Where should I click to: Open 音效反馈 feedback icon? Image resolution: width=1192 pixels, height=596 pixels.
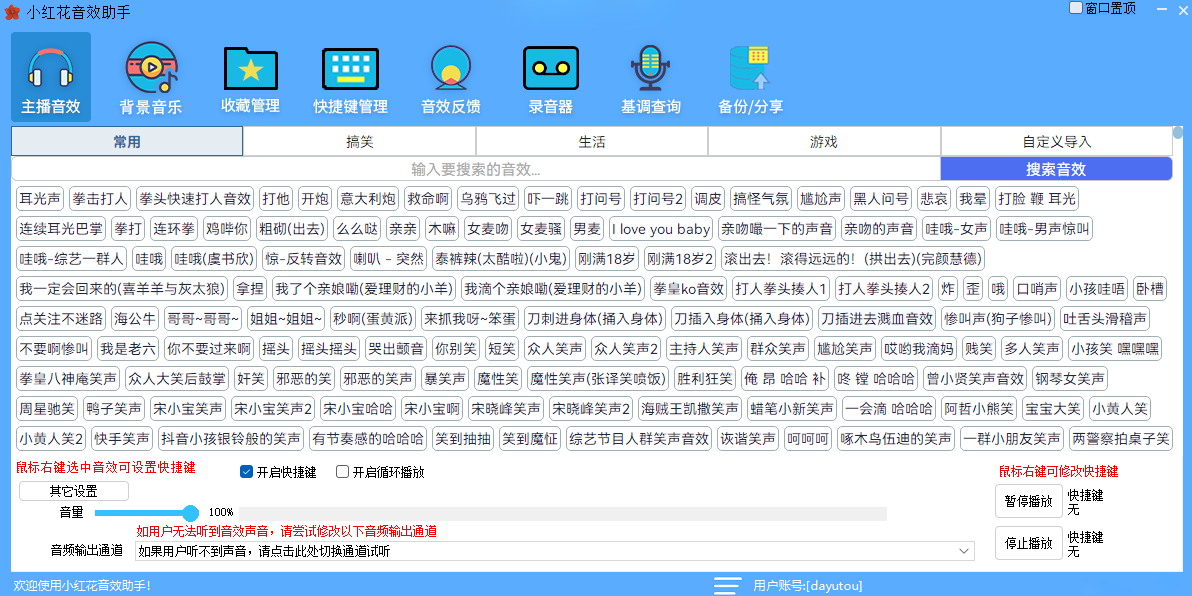pyautogui.click(x=450, y=76)
